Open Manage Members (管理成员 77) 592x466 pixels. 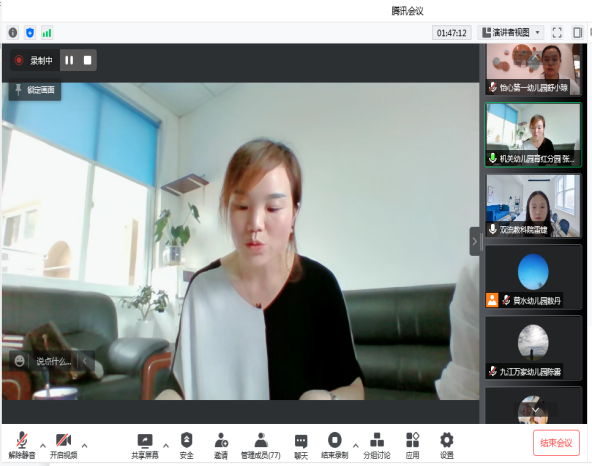pos(261,446)
